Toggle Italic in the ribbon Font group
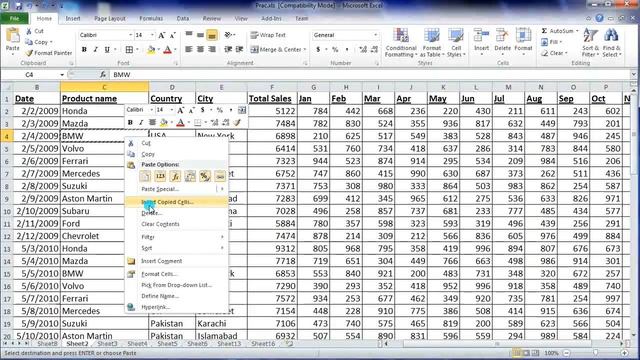Viewport: 640px width, 360px height. tap(96, 50)
